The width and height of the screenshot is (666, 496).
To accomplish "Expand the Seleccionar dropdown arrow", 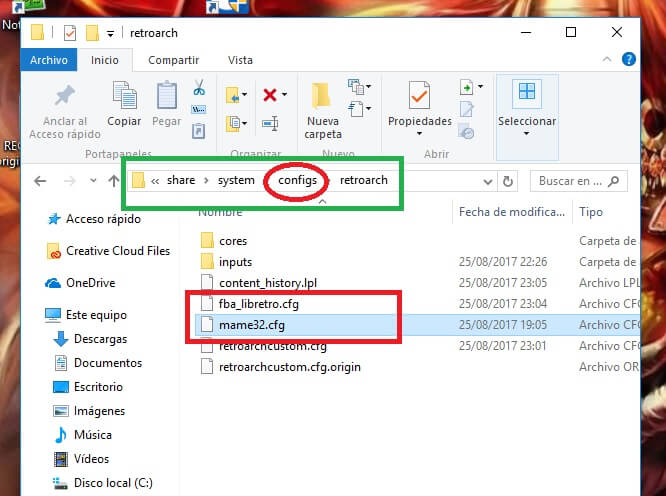I will point(527,133).
